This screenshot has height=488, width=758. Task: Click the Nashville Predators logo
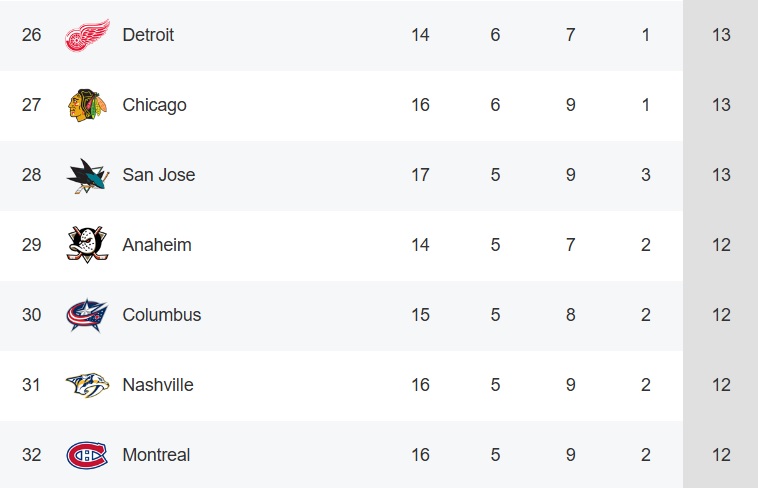[x=87, y=385]
